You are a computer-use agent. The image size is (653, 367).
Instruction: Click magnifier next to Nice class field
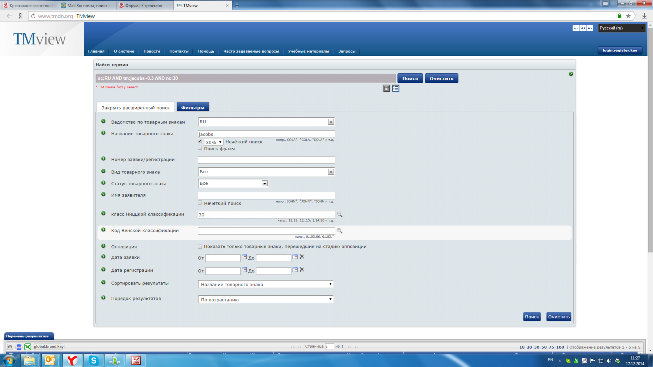click(x=339, y=215)
